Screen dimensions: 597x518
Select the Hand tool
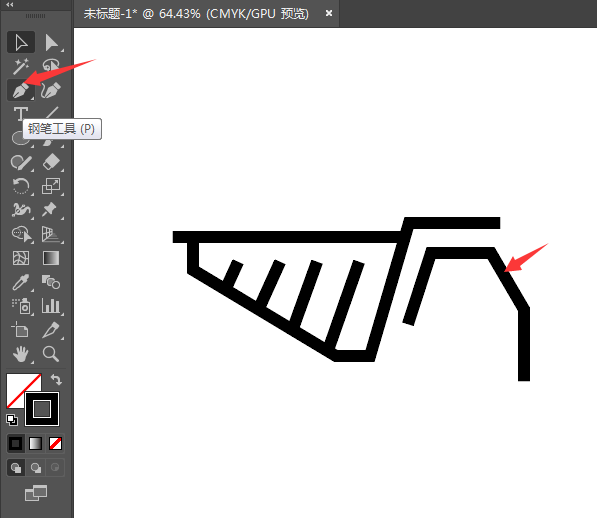tap(21, 354)
